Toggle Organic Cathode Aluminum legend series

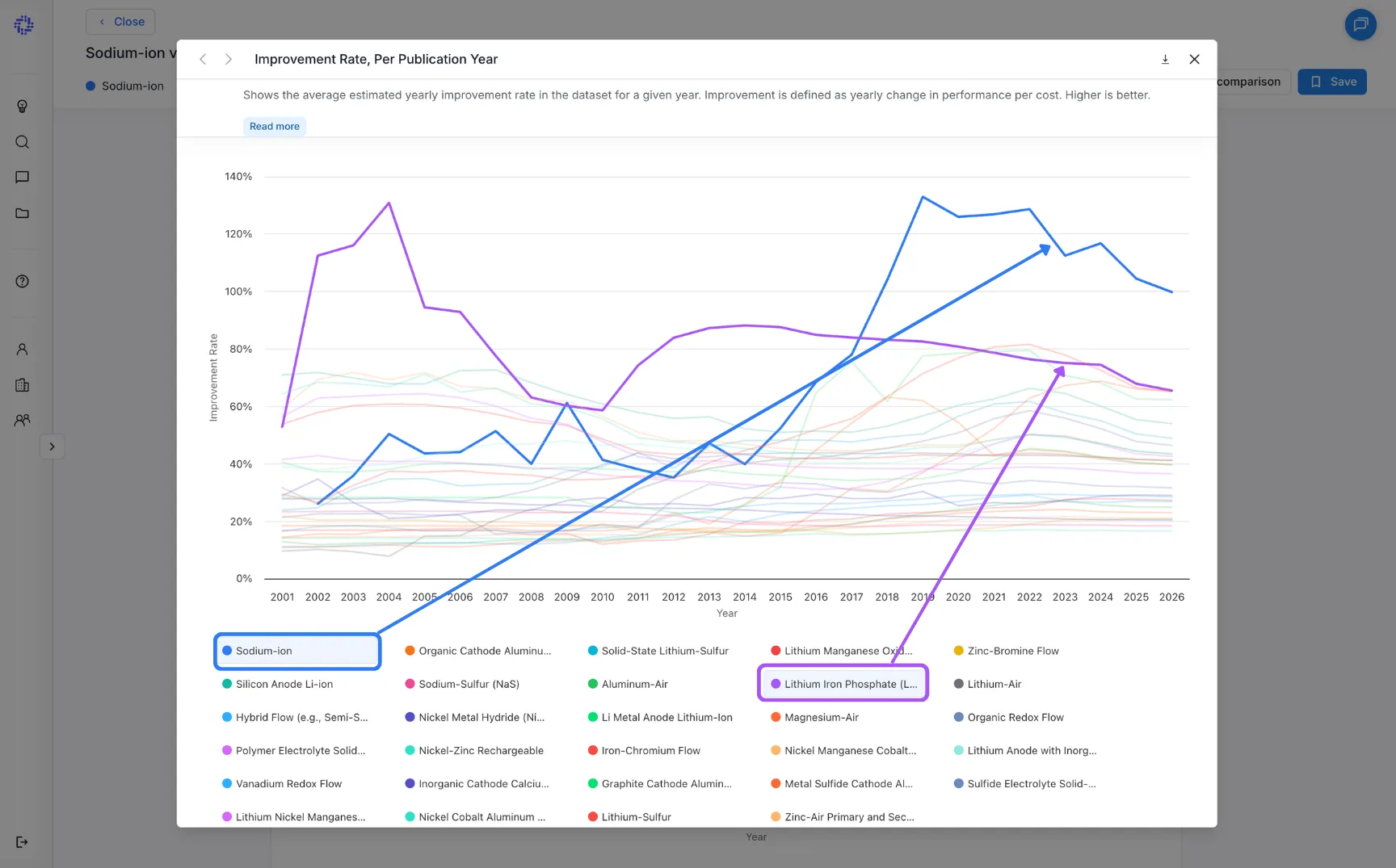click(478, 651)
